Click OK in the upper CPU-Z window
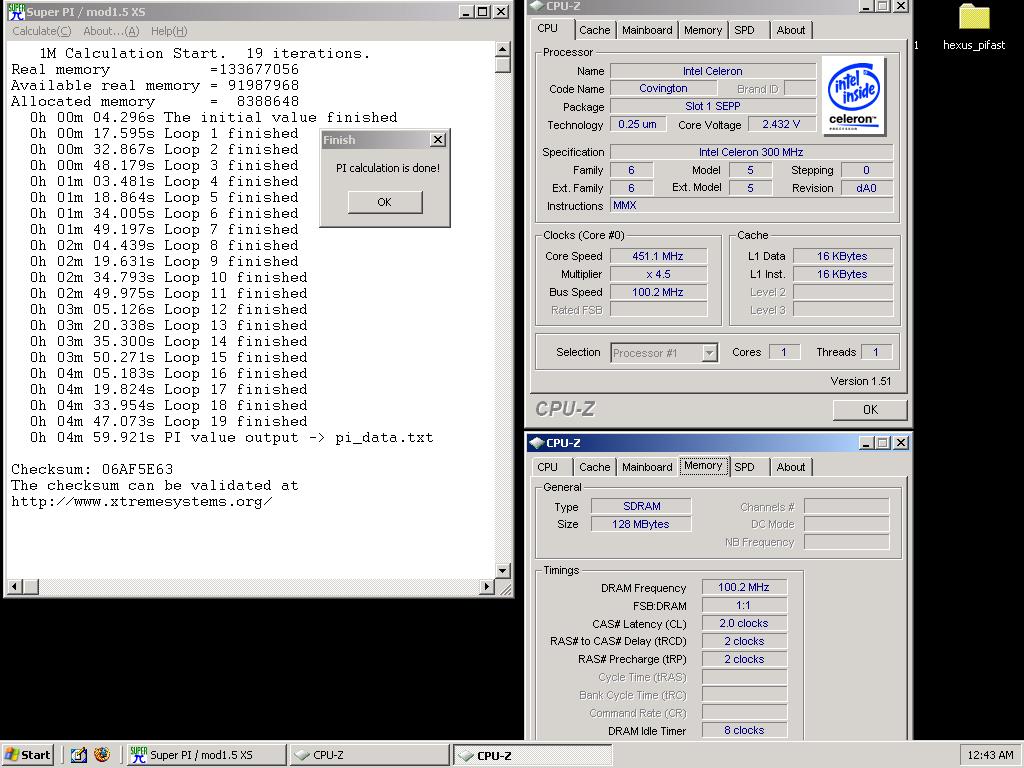The image size is (1024, 768). coord(870,409)
